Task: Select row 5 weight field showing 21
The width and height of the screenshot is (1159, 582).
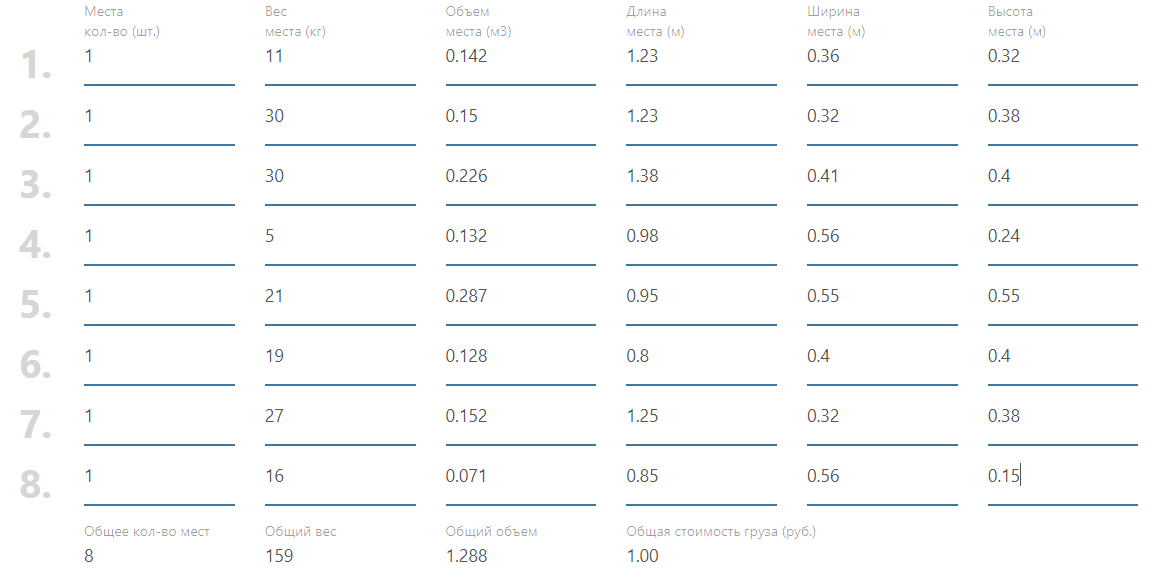Action: pyautogui.click(x=340, y=297)
